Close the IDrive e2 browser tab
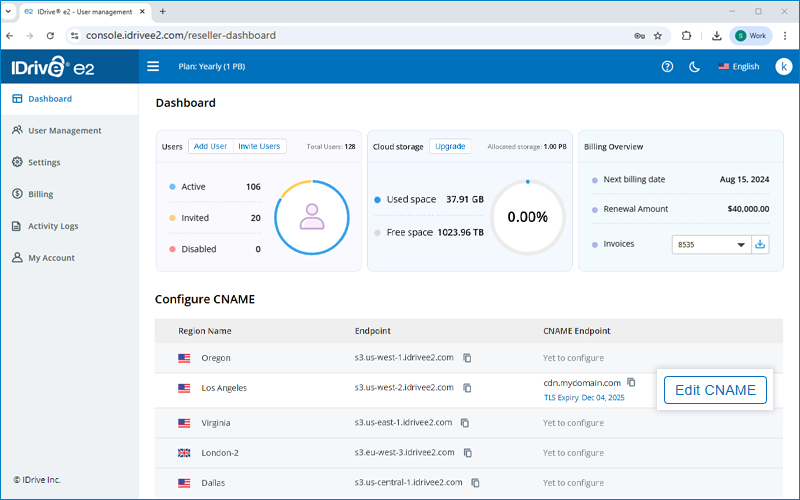 (142, 12)
